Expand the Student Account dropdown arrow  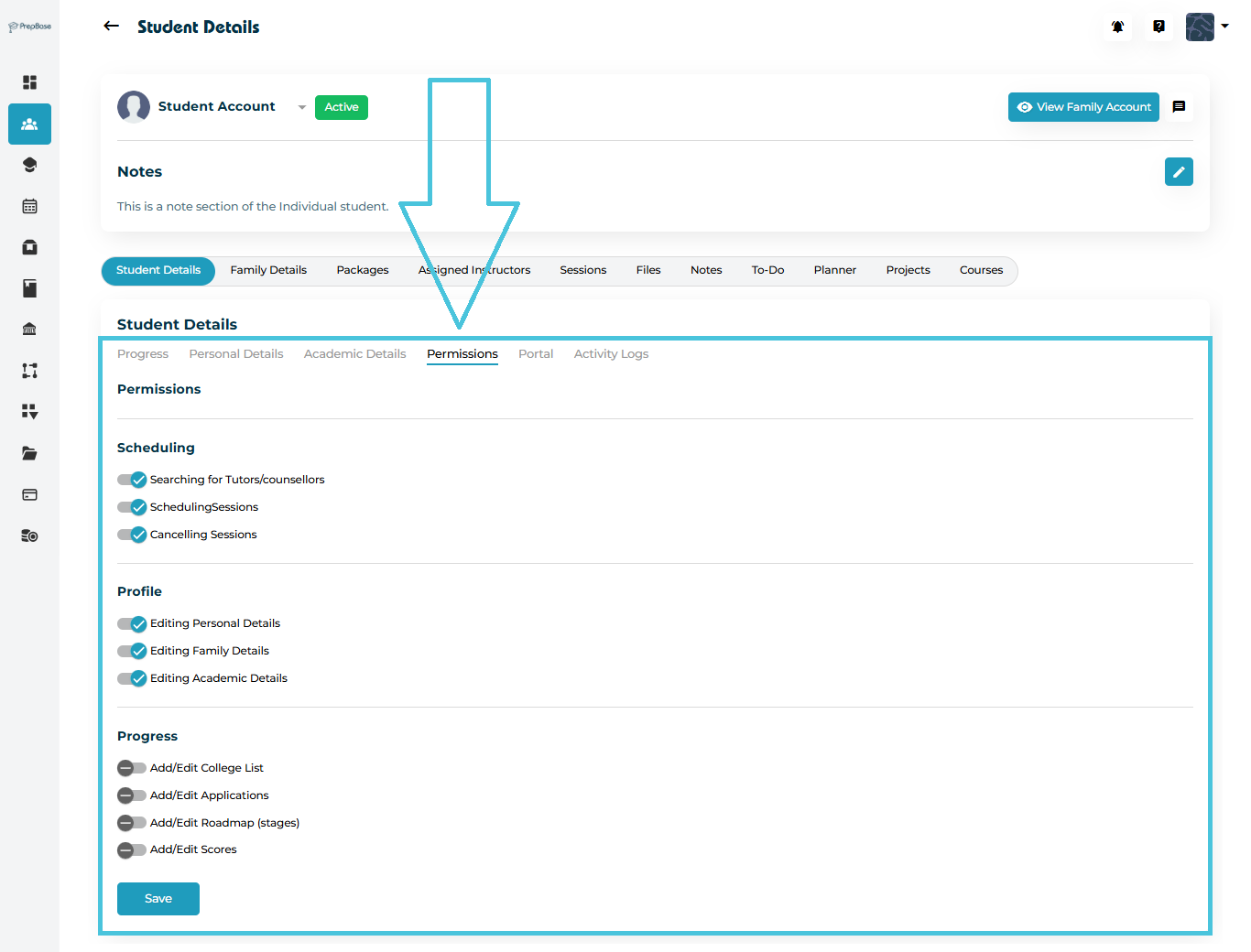pyautogui.click(x=301, y=107)
